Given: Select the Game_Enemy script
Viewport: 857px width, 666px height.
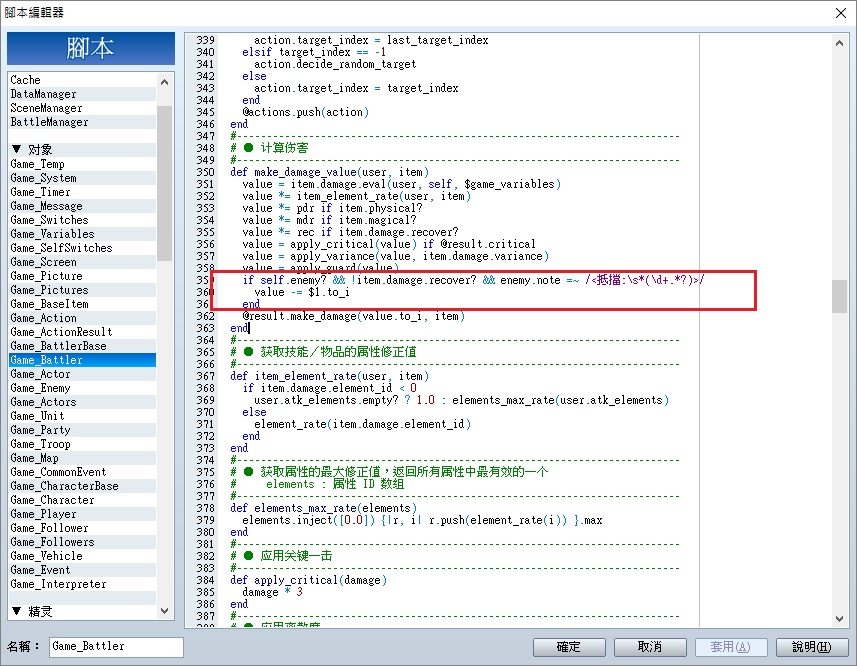Looking at the screenshot, I should click(83, 388).
